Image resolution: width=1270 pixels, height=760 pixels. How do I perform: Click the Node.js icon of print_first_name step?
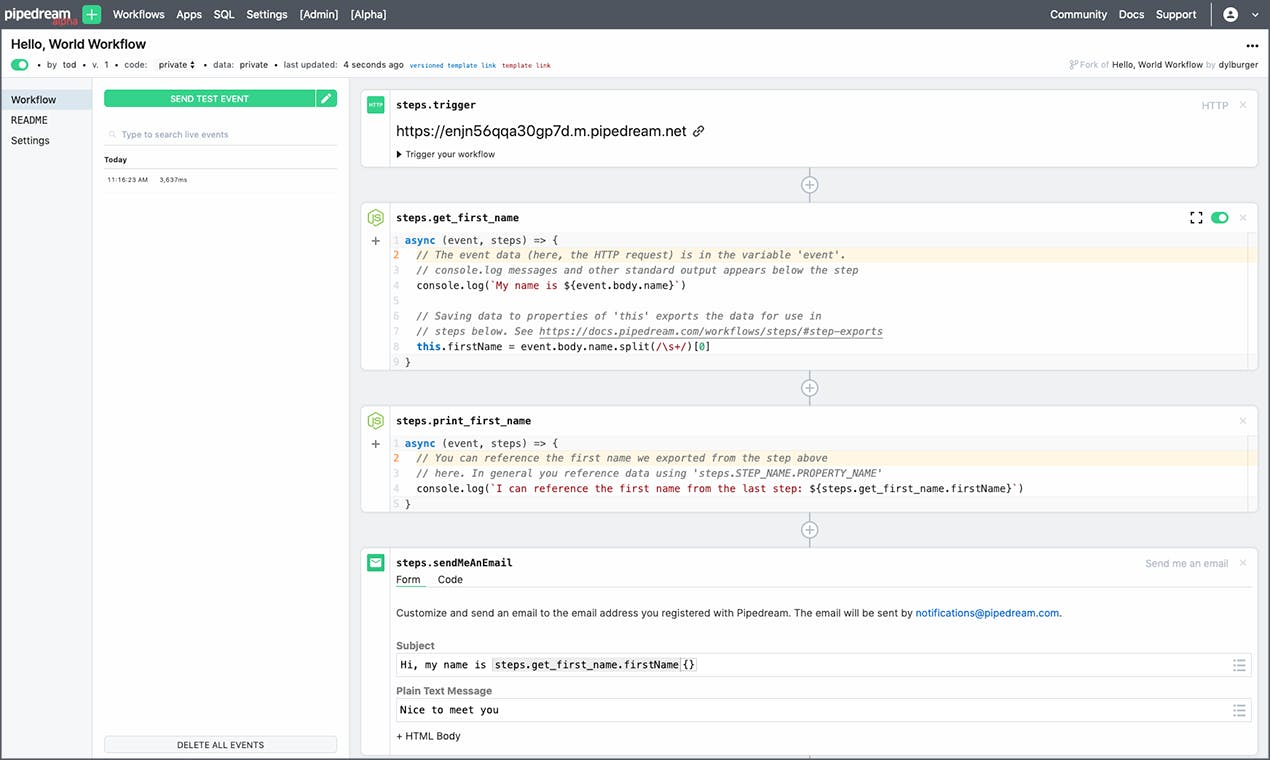pos(376,421)
